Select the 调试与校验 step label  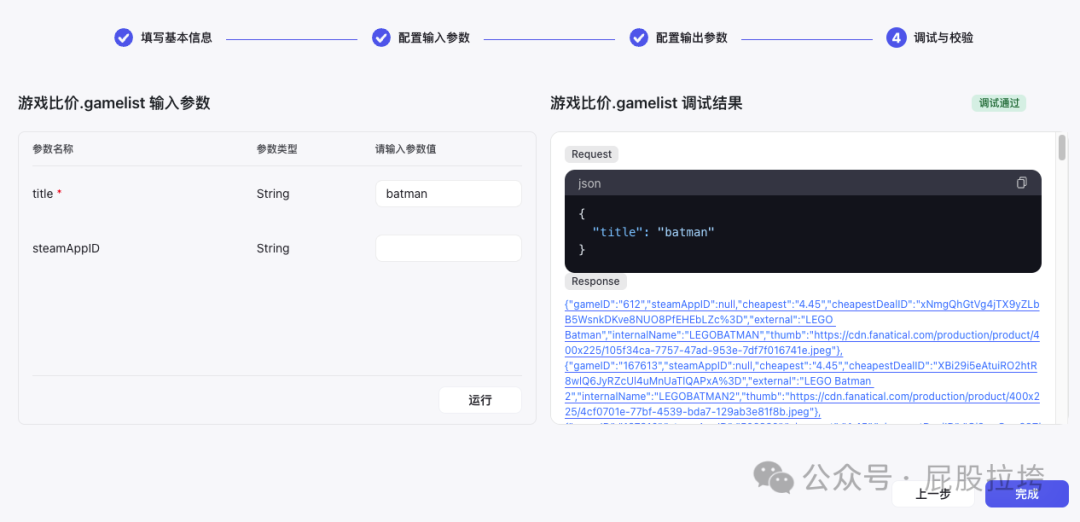943,38
